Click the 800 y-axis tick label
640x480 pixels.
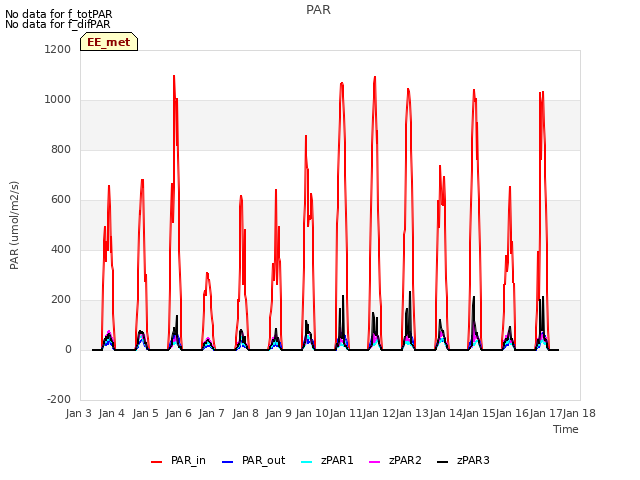tap(61, 149)
